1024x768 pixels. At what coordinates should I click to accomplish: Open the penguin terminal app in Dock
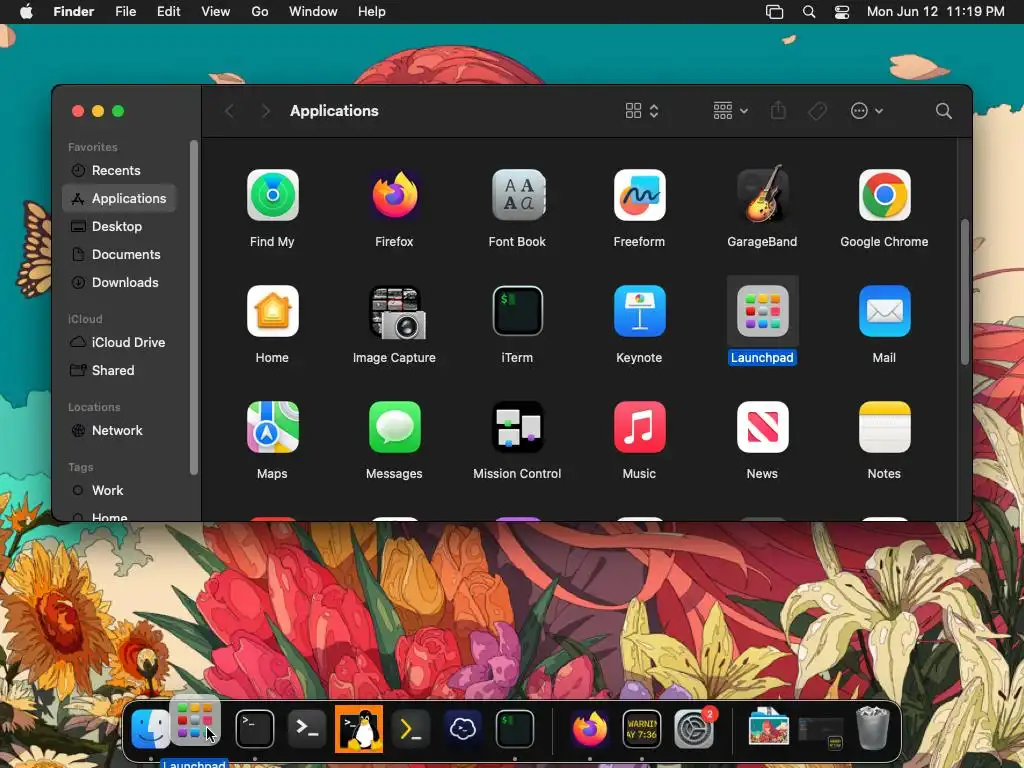click(x=359, y=729)
